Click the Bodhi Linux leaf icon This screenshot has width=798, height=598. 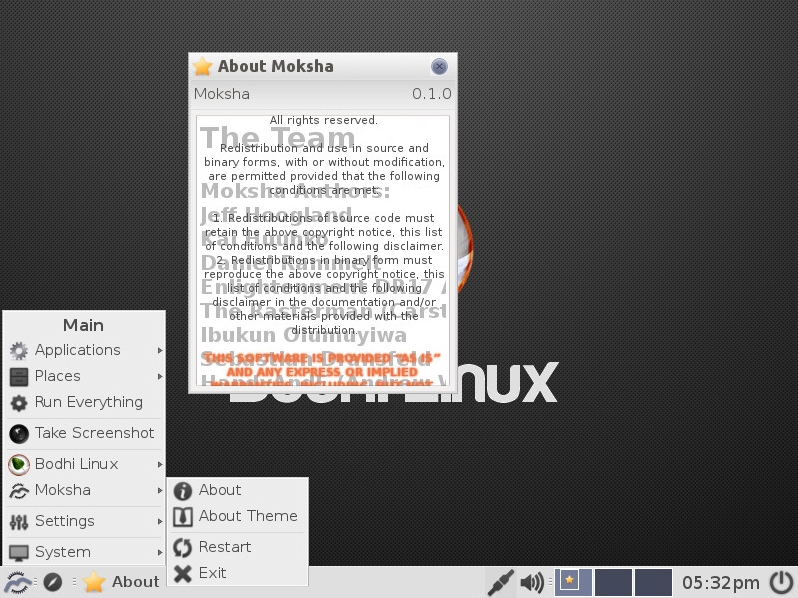19,465
